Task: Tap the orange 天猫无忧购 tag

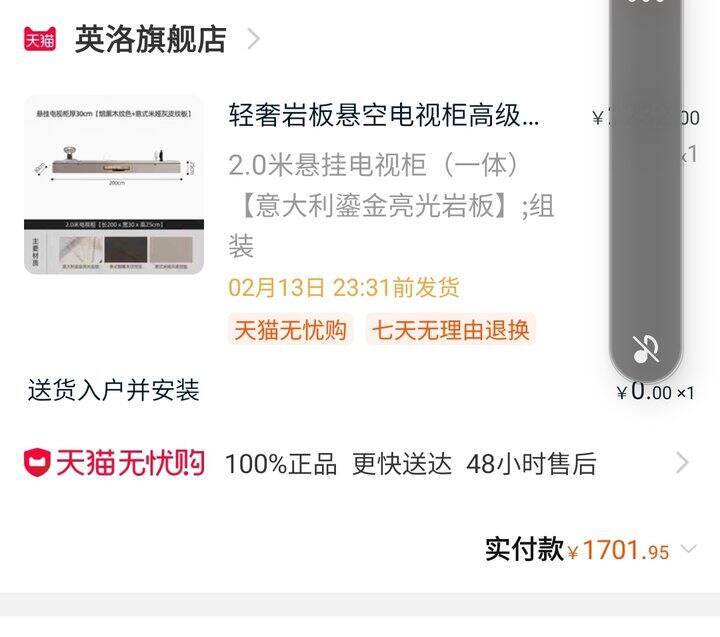Action: point(291,330)
